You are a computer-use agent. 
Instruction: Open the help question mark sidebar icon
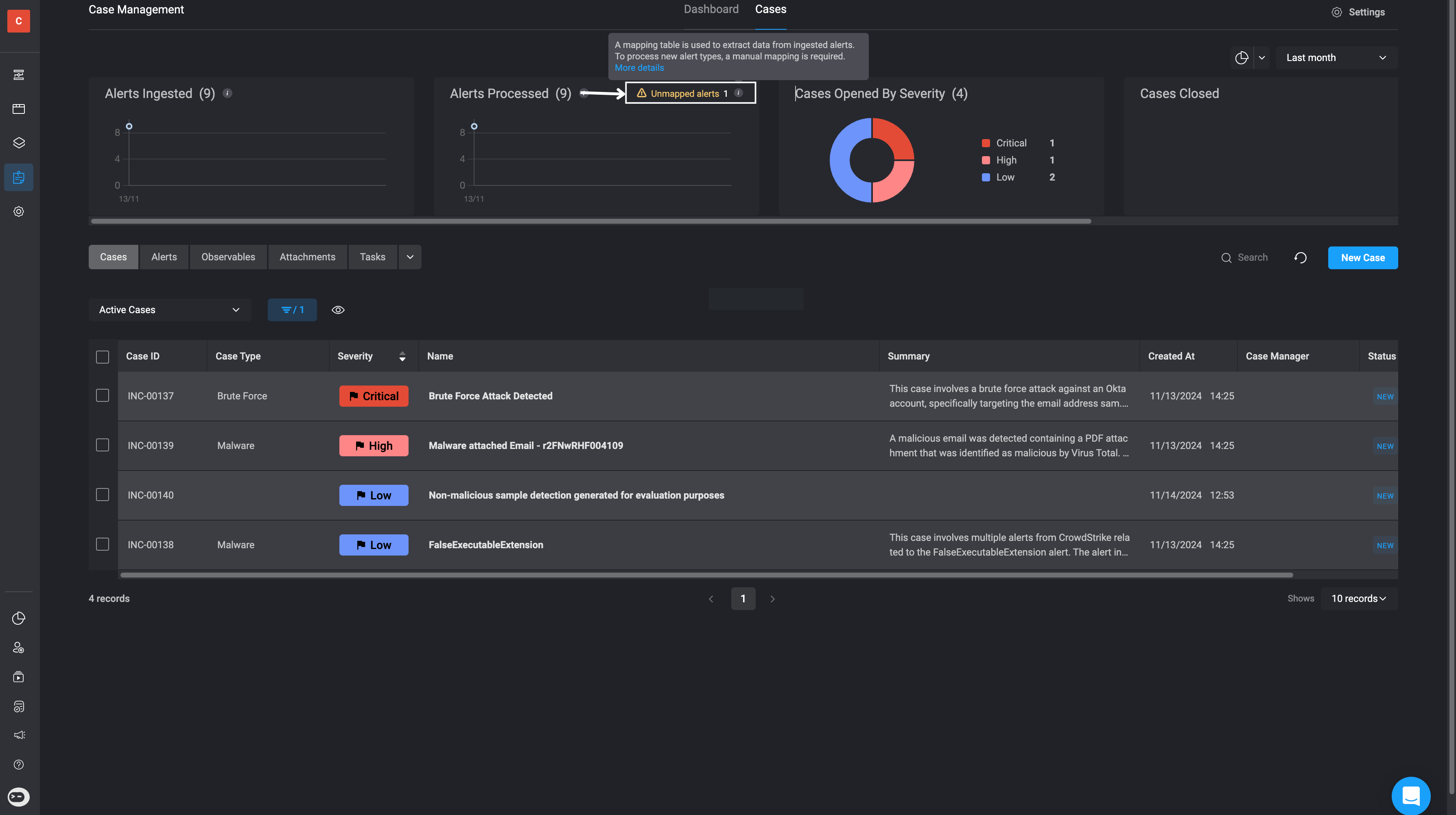(19, 765)
